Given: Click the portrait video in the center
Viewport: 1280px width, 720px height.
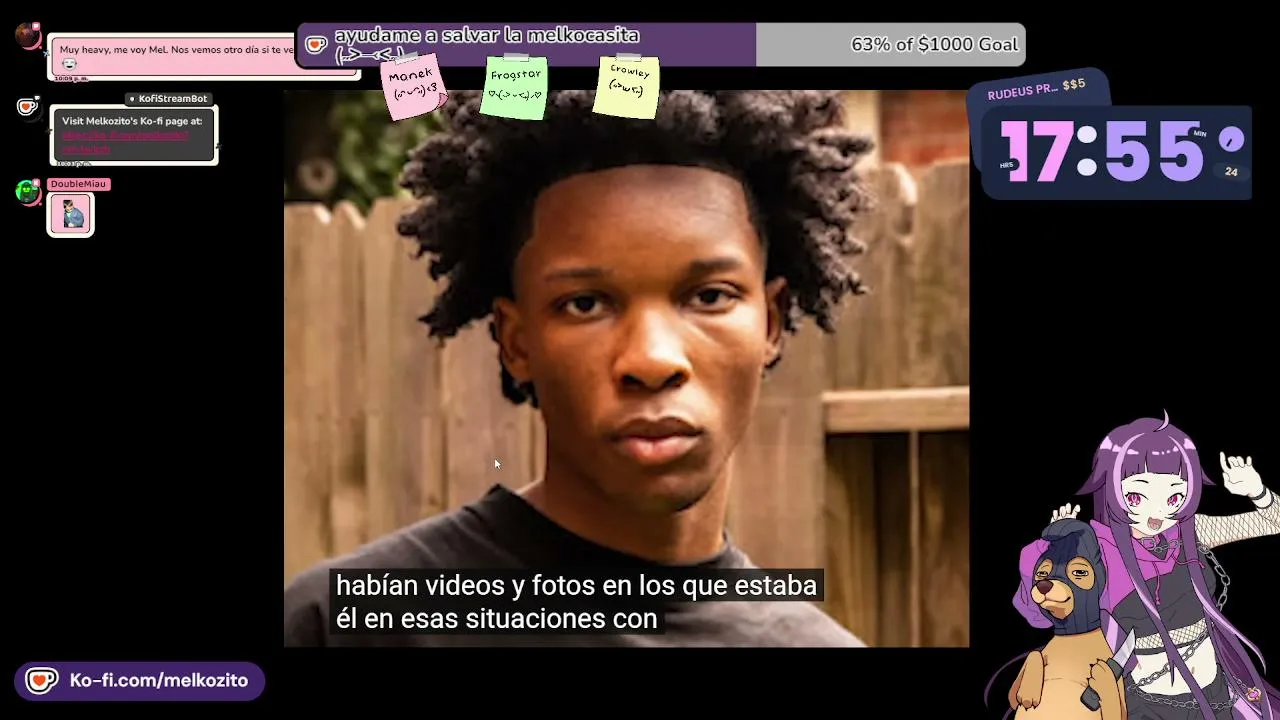Looking at the screenshot, I should point(626,368).
